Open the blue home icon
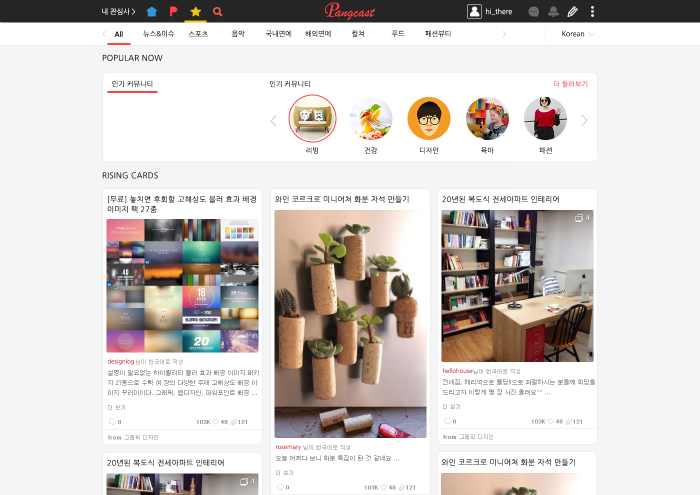The height and width of the screenshot is (495, 700). click(x=152, y=12)
